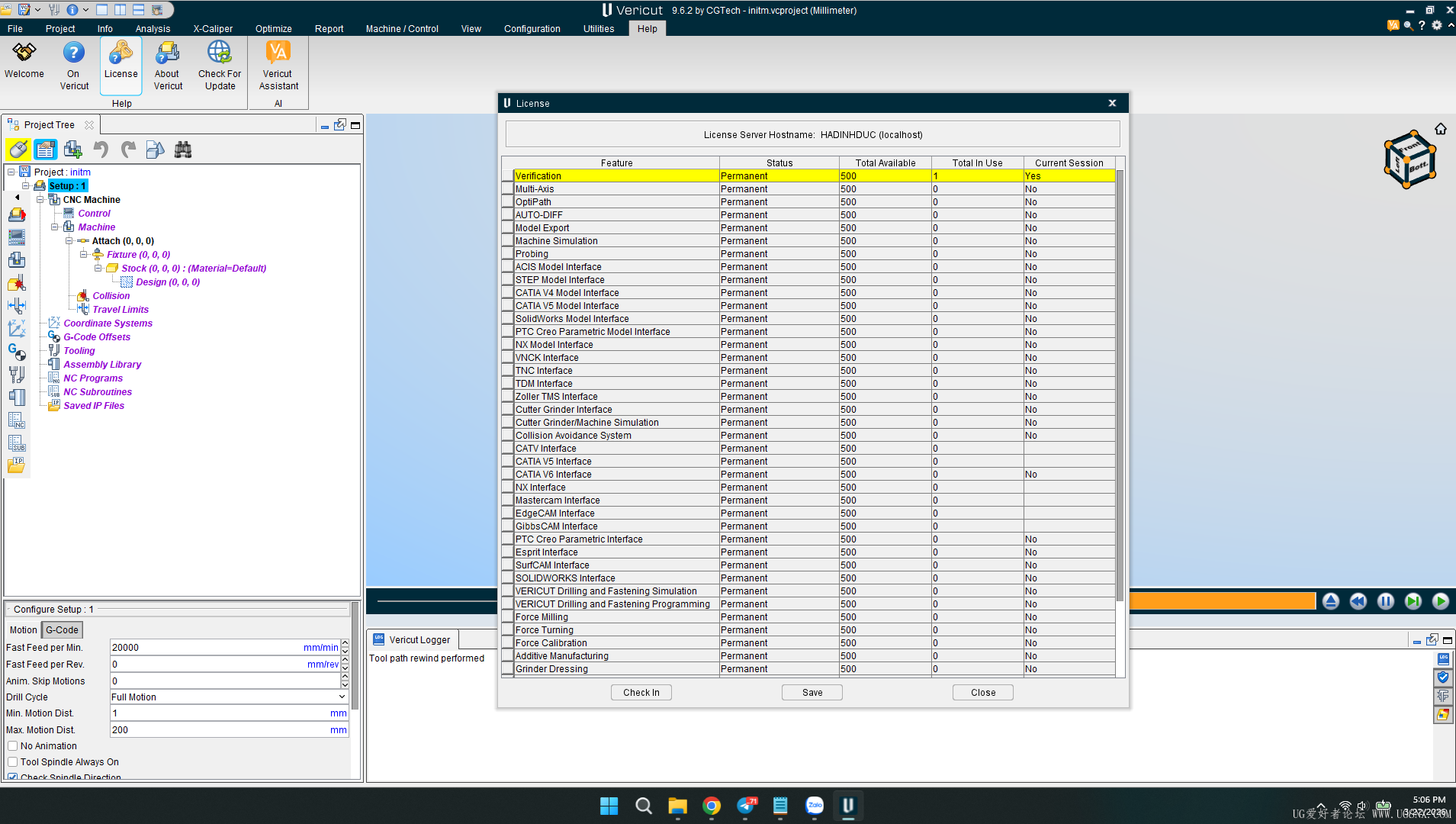Viewport: 1456px width, 824px height.
Task: Select the Coordinate Systems sidebar icon
Action: pyautogui.click(x=17, y=329)
